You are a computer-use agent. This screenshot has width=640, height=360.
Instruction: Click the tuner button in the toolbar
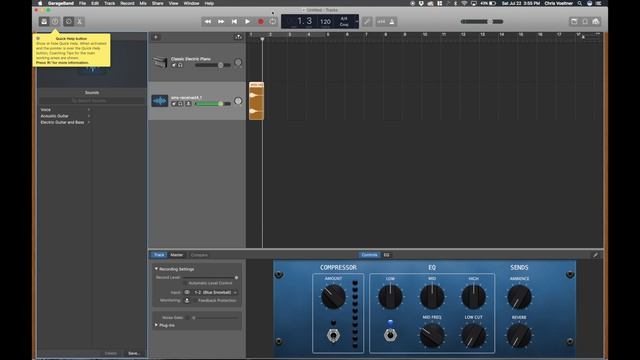click(x=367, y=21)
